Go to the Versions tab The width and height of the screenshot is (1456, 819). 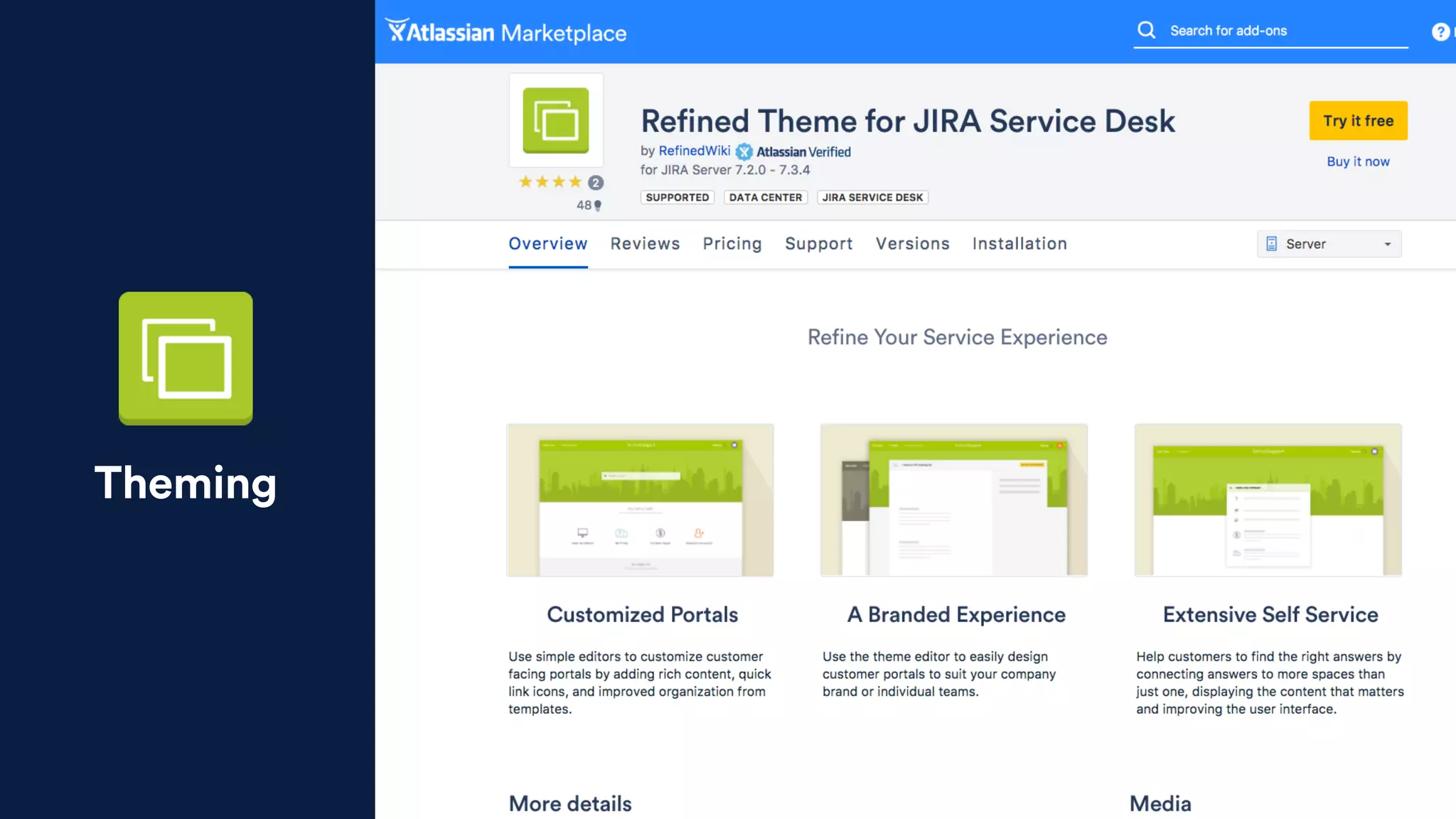tap(912, 244)
